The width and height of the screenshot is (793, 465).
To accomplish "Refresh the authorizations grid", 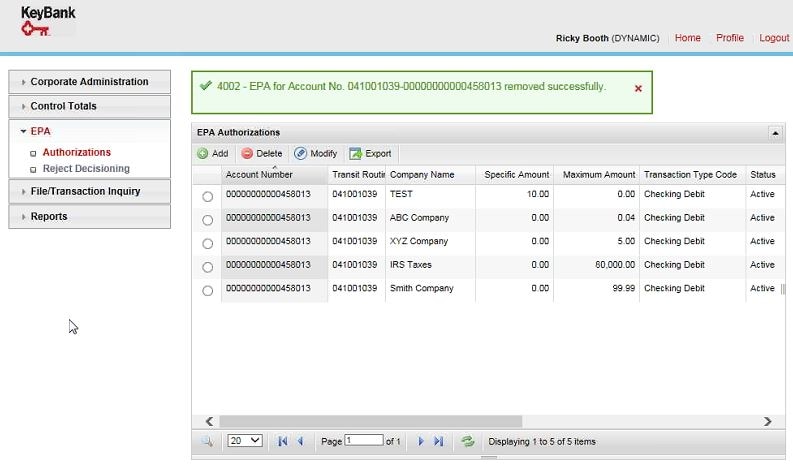I will click(468, 441).
